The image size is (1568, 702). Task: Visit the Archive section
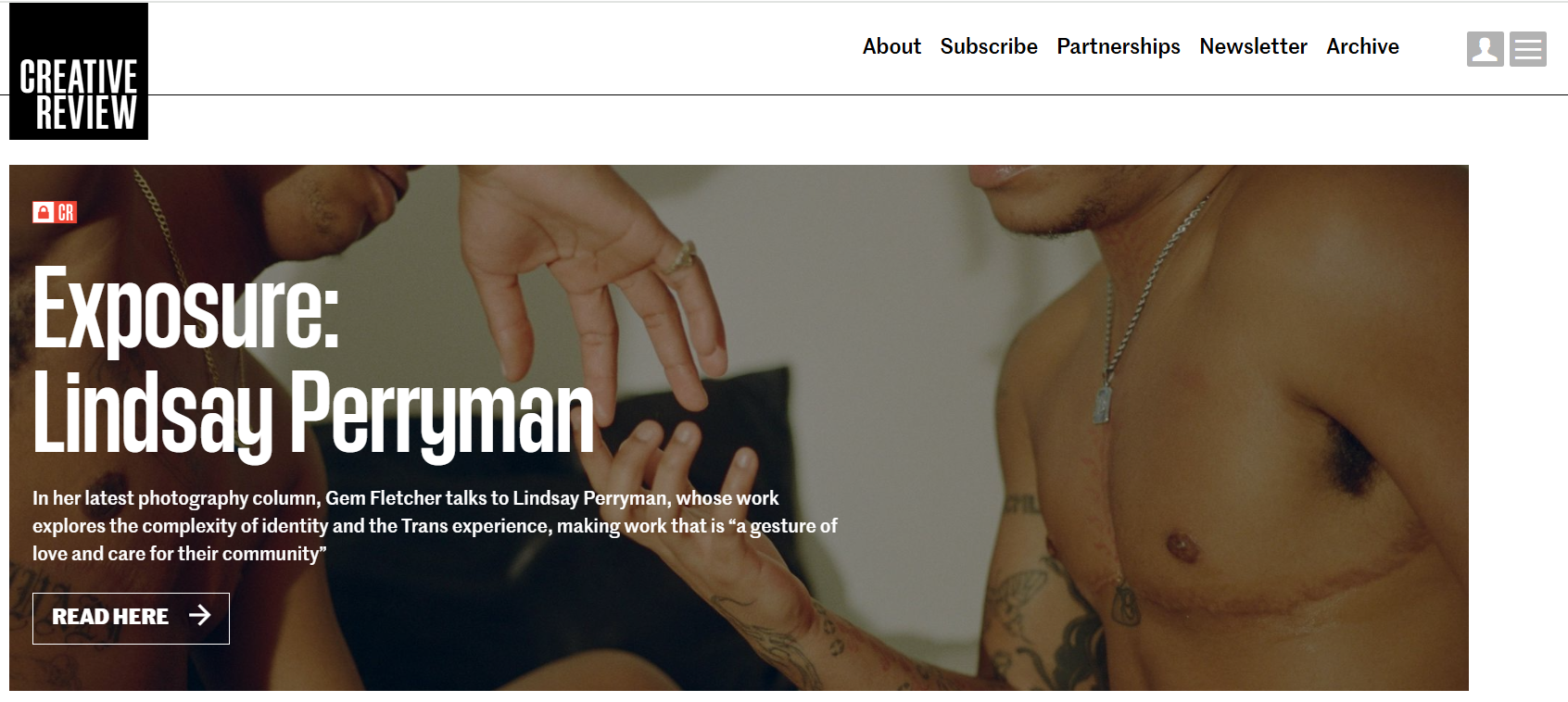(1362, 46)
